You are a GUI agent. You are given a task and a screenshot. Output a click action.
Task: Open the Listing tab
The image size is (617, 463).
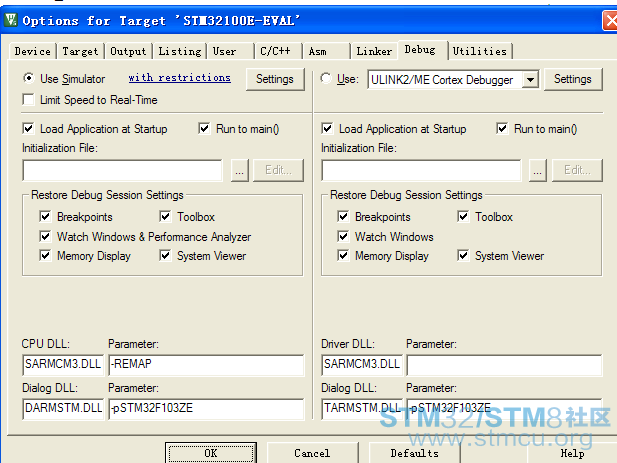point(180,51)
